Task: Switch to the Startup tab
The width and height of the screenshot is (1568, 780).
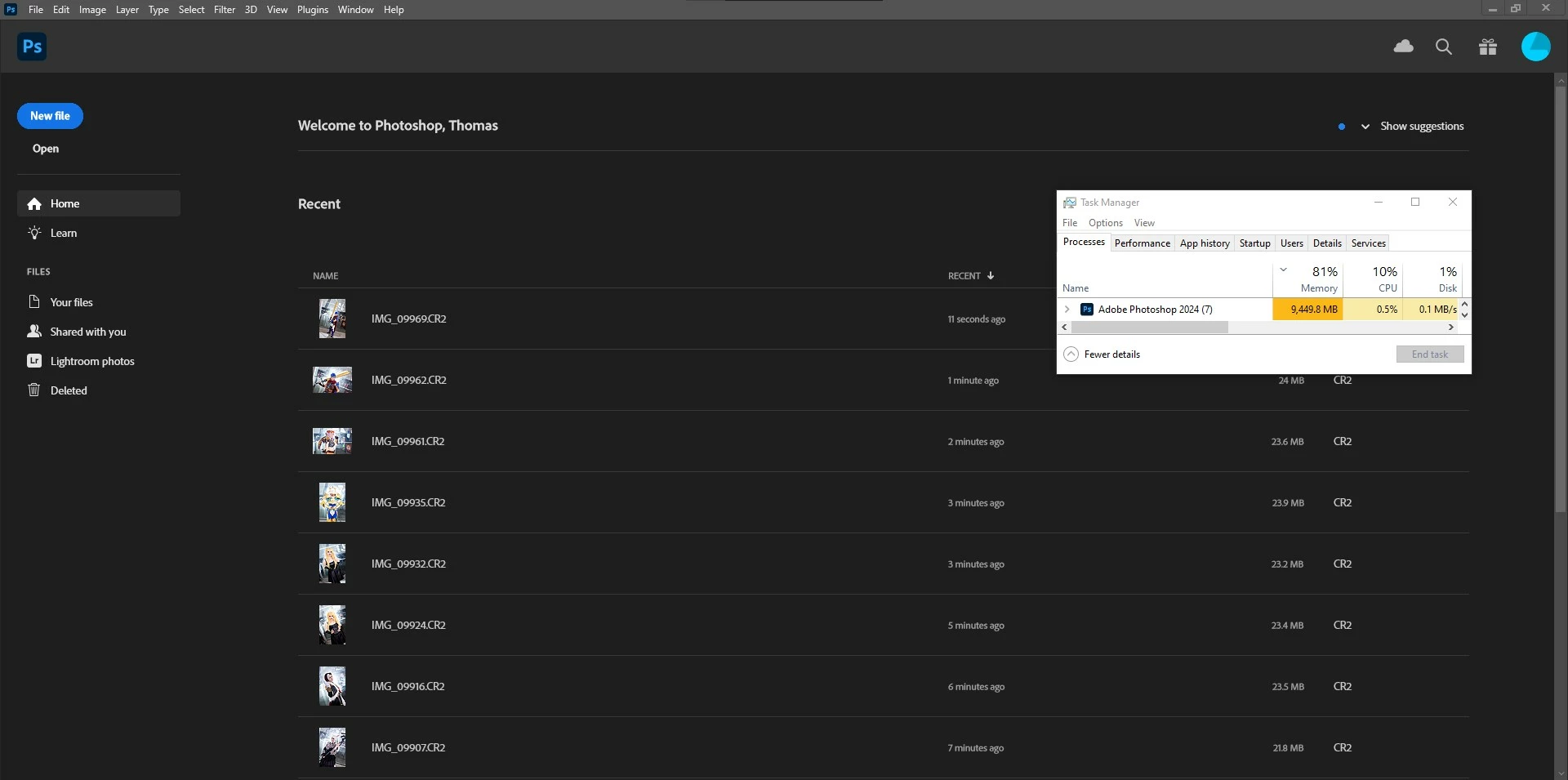Action: click(1255, 243)
